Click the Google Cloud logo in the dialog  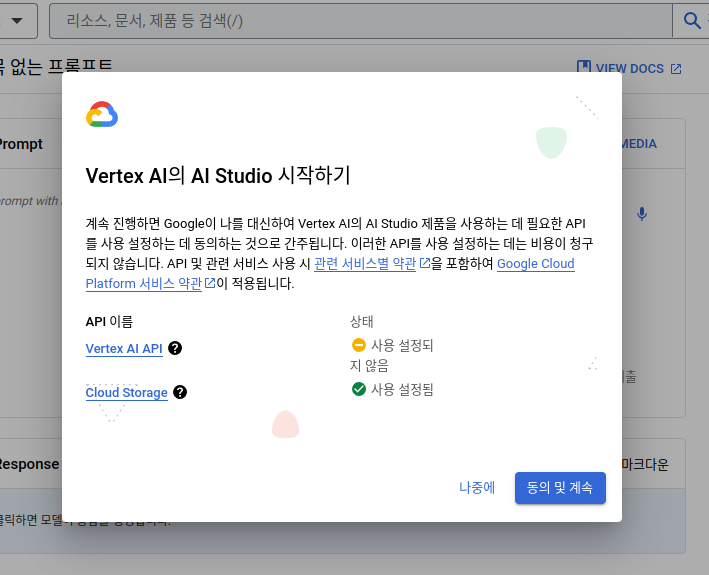point(102,116)
